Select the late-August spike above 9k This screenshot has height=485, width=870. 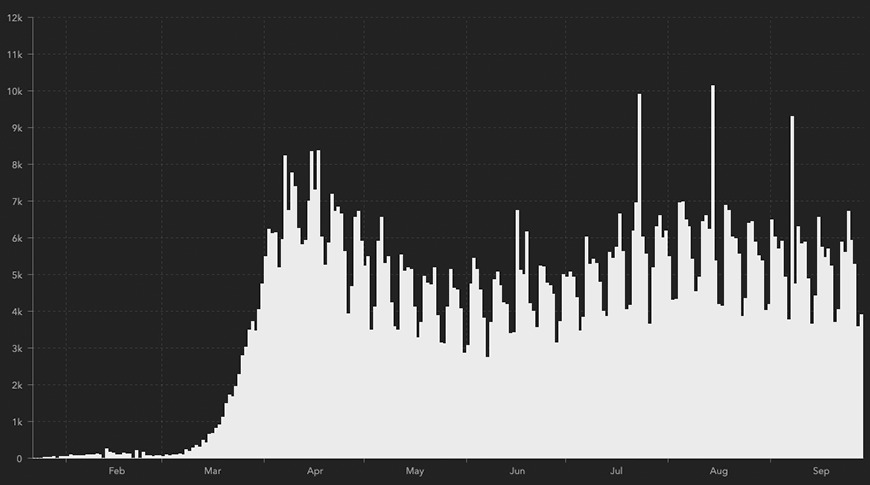792,287
